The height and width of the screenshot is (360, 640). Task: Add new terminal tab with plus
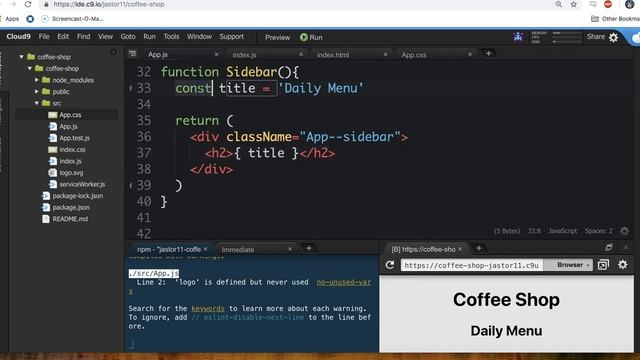click(x=309, y=248)
